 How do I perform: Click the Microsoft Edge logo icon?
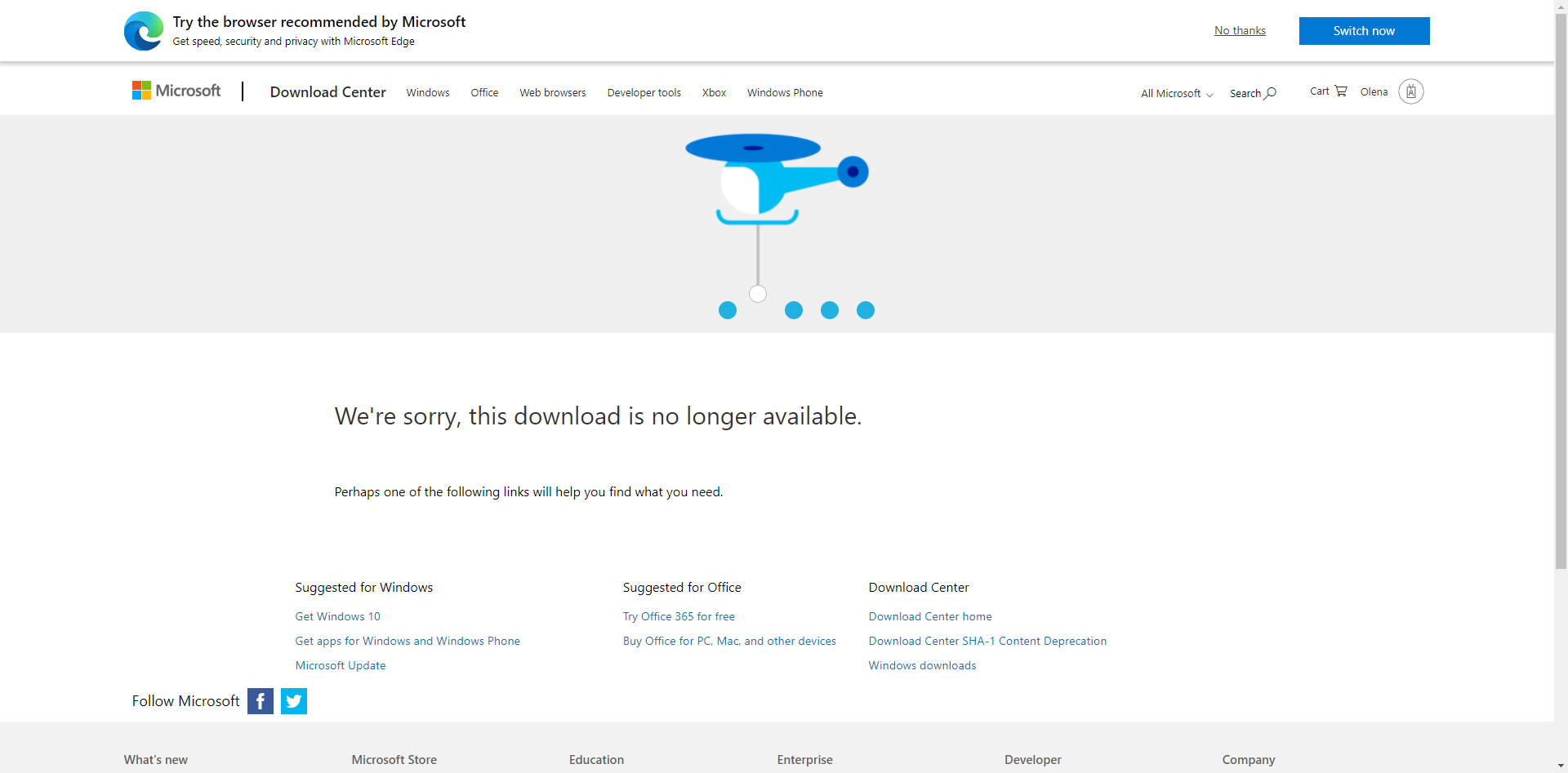[x=144, y=31]
